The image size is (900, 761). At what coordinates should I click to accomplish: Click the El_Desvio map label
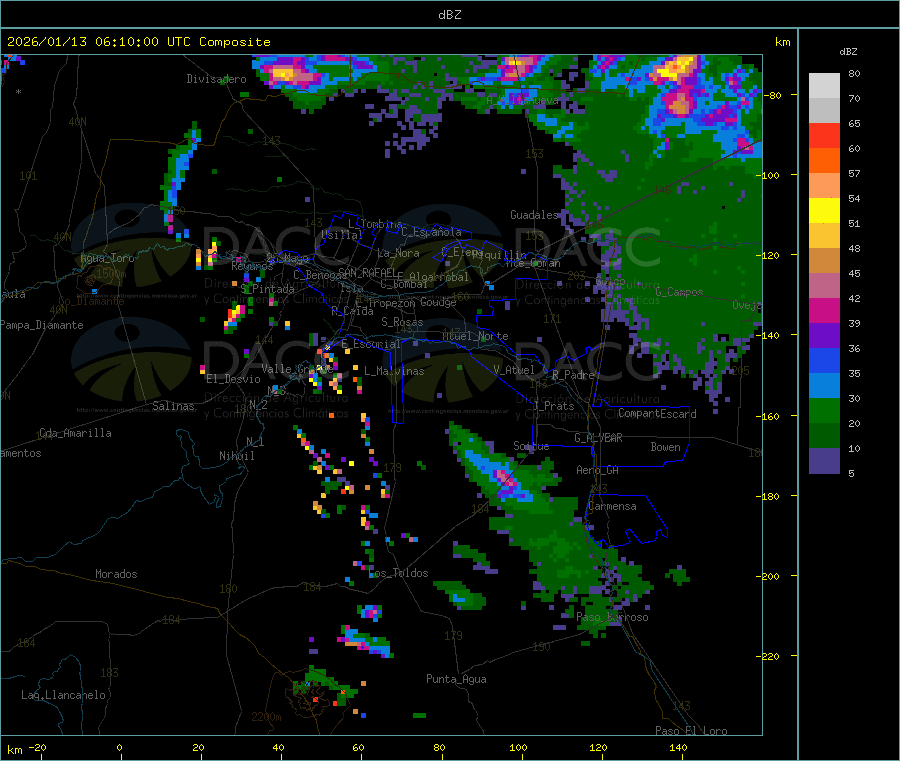click(233, 379)
